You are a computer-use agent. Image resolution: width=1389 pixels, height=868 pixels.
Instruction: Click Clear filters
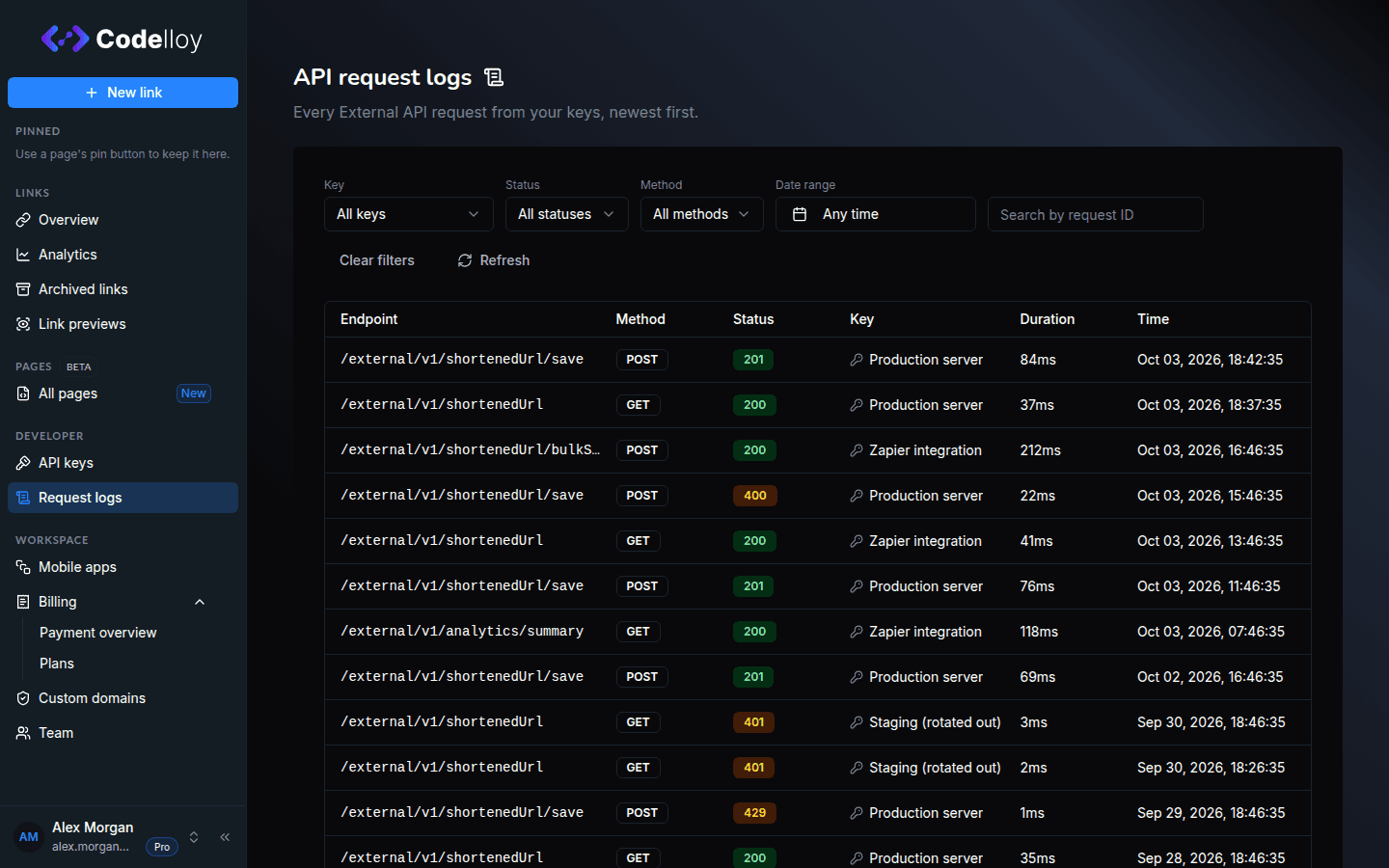(377, 260)
